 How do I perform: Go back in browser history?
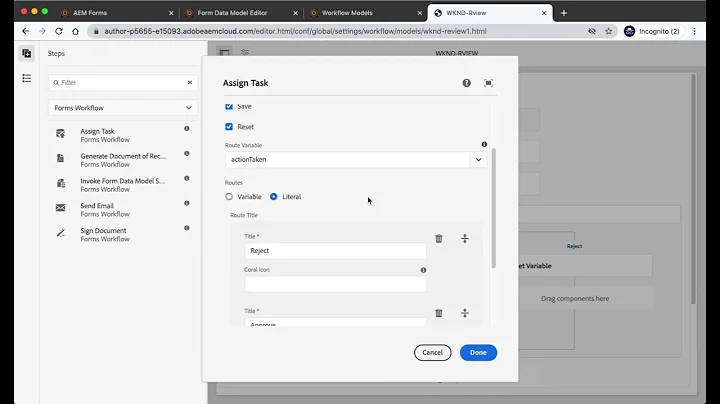click(26, 31)
